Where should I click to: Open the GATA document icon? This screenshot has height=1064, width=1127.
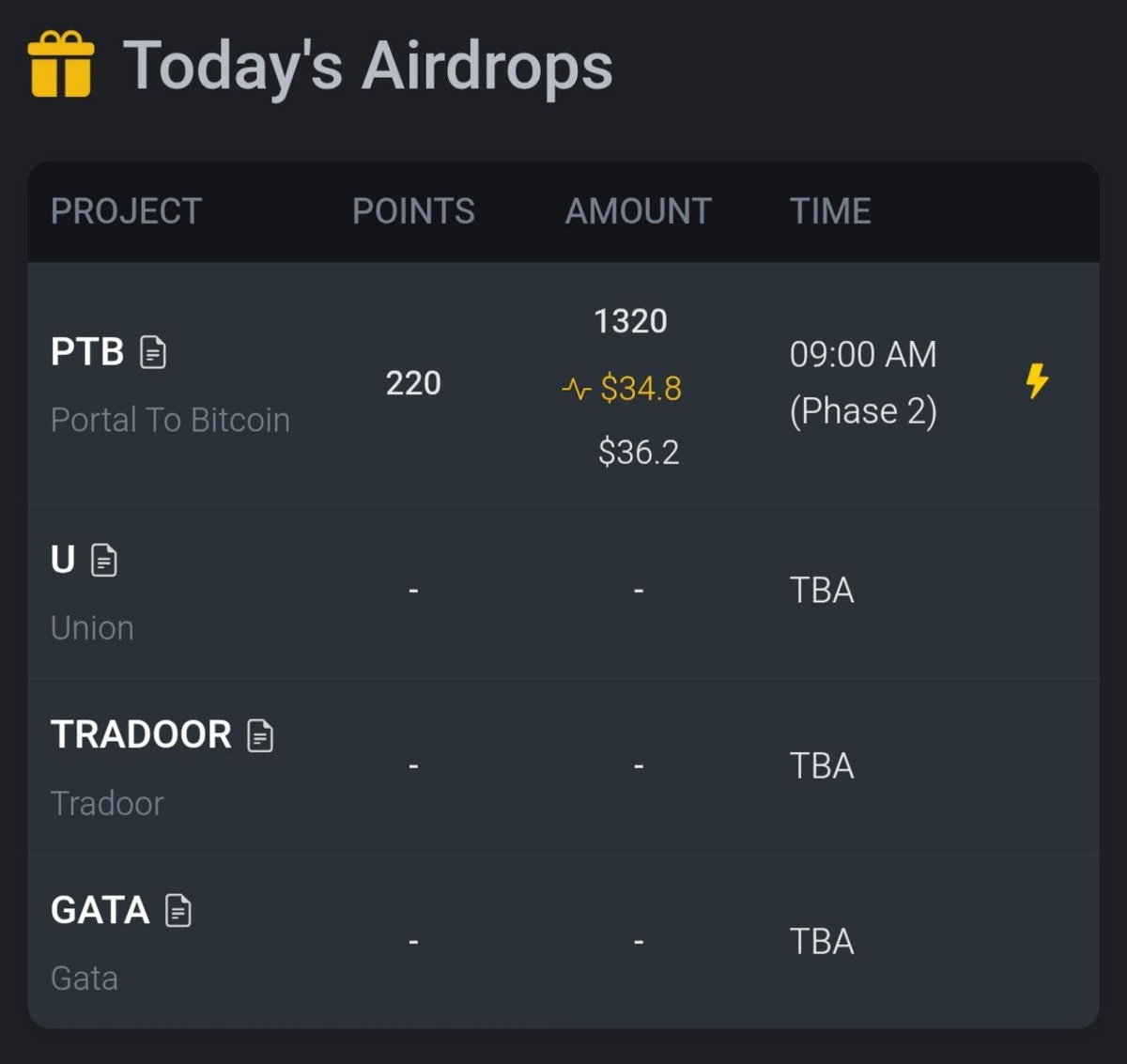(178, 911)
